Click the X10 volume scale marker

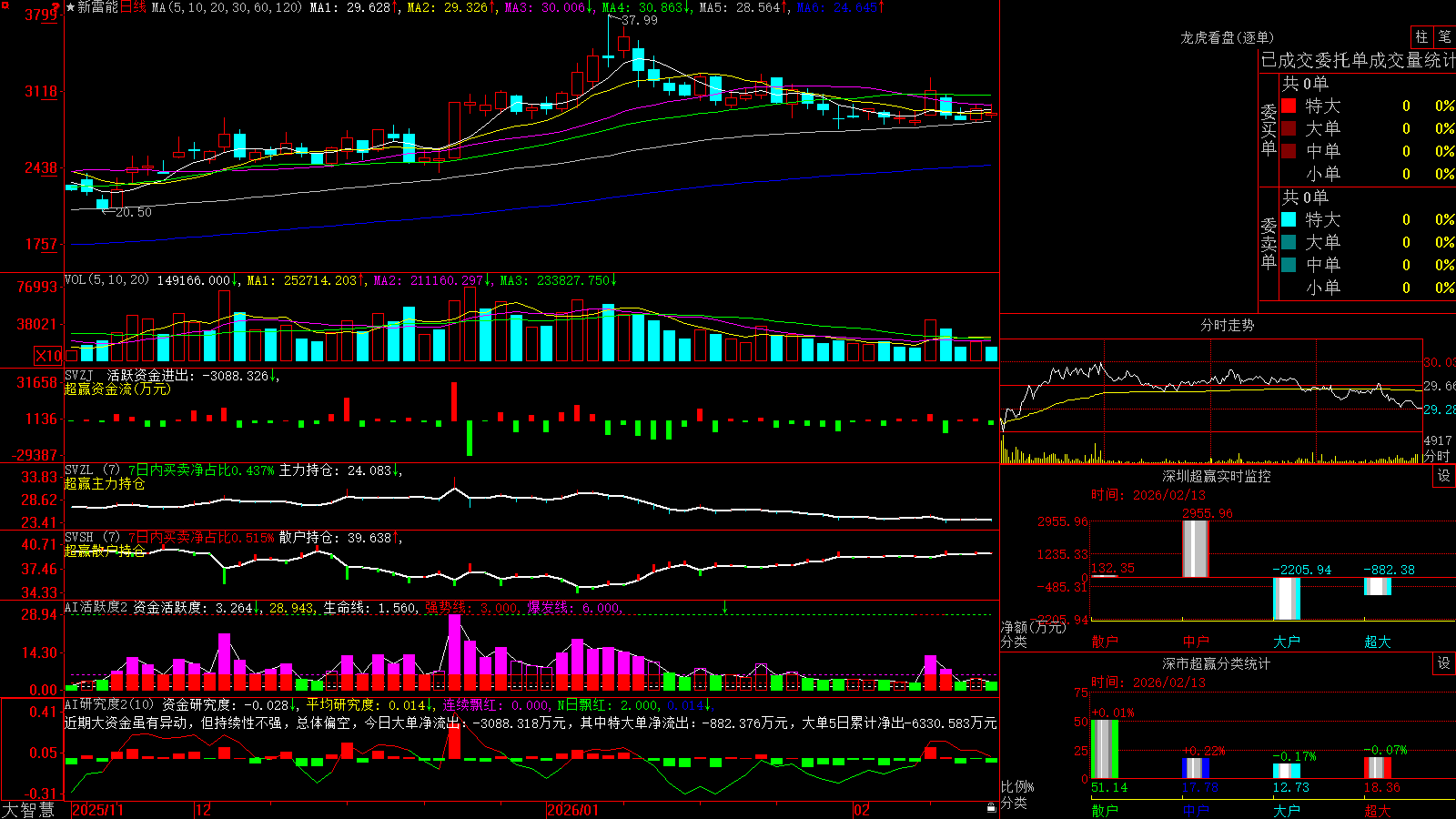click(49, 356)
